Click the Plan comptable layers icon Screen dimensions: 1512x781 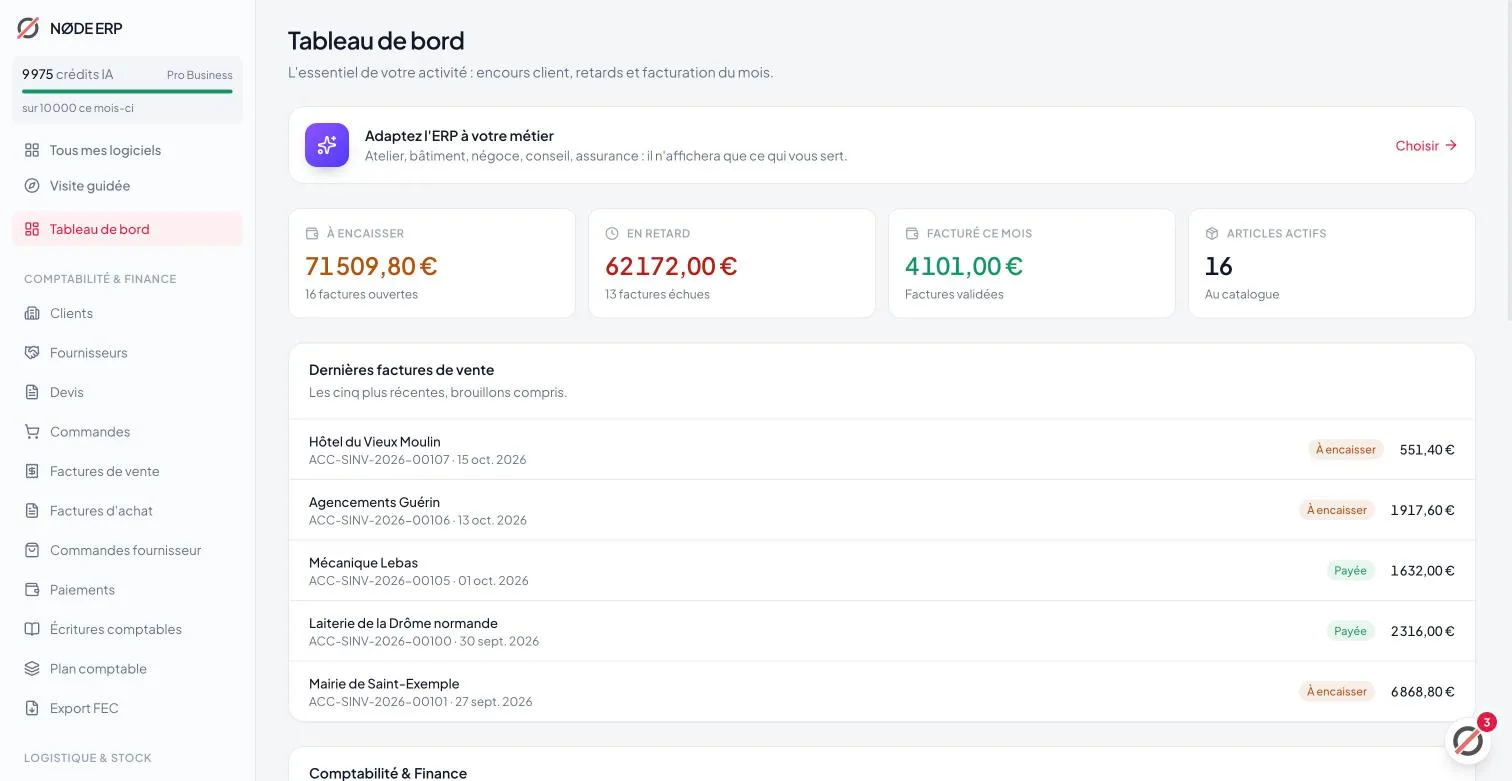point(32,669)
